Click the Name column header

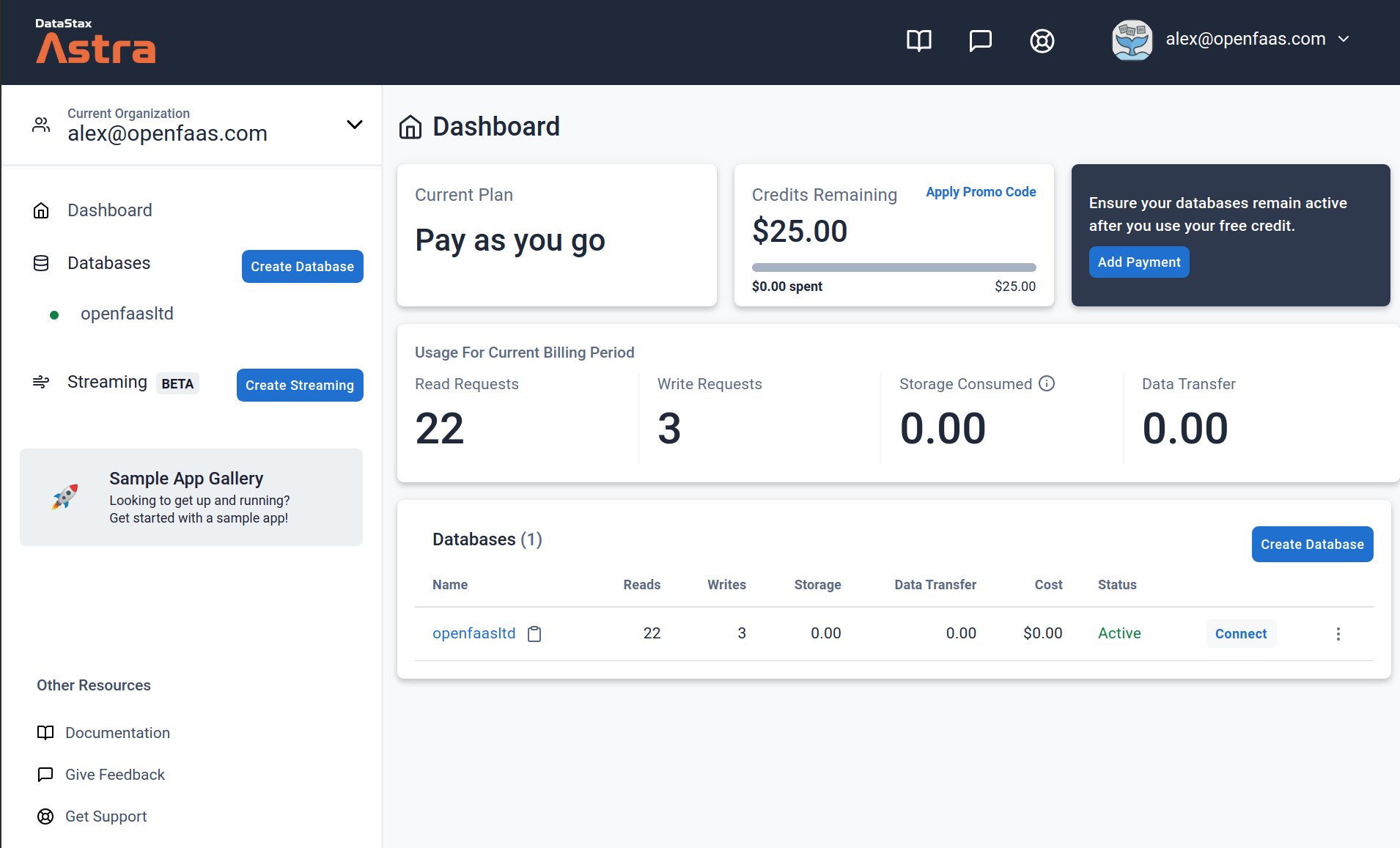(450, 585)
